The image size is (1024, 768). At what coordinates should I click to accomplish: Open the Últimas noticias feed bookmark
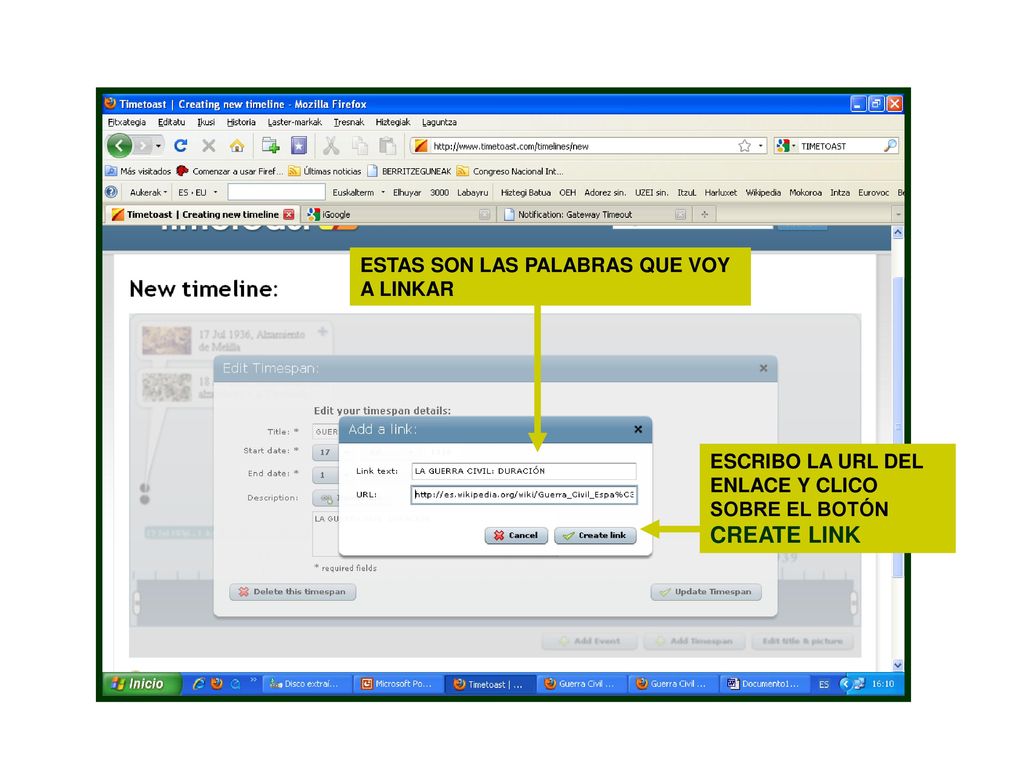325,171
